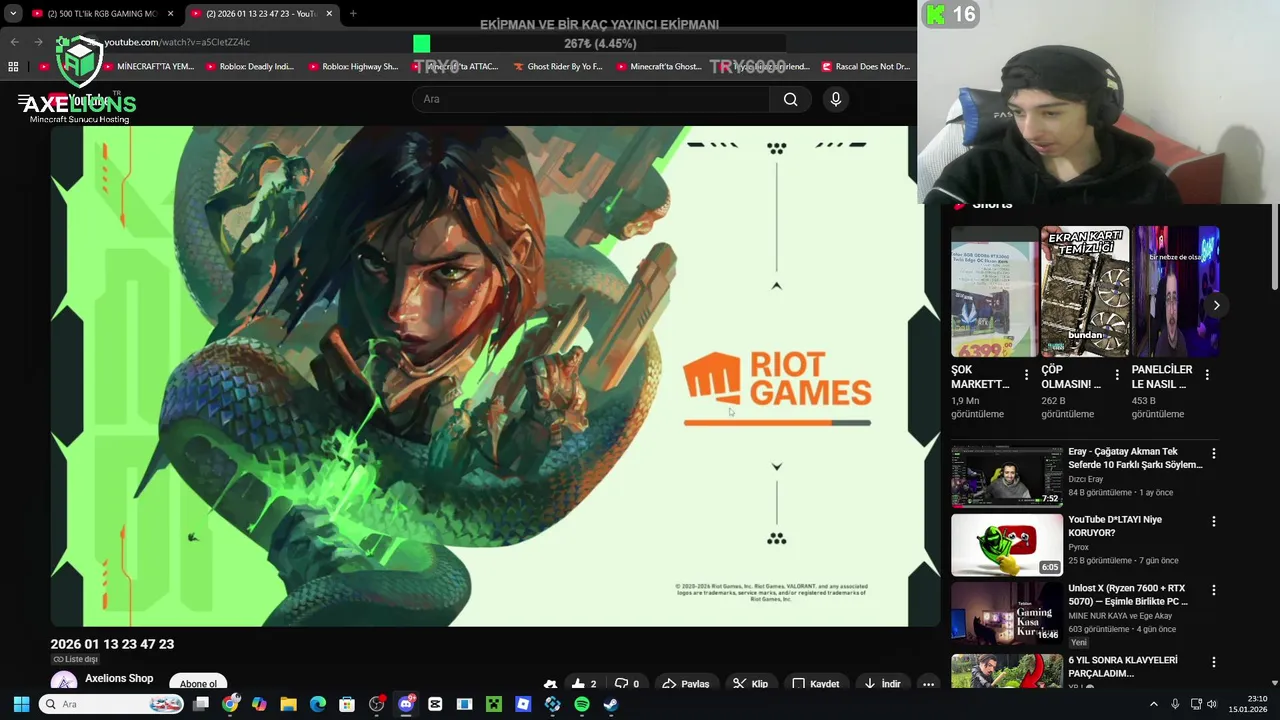Open Ghost Rider By Yo F... bookmark
This screenshot has height=720, width=1280.
click(558, 67)
